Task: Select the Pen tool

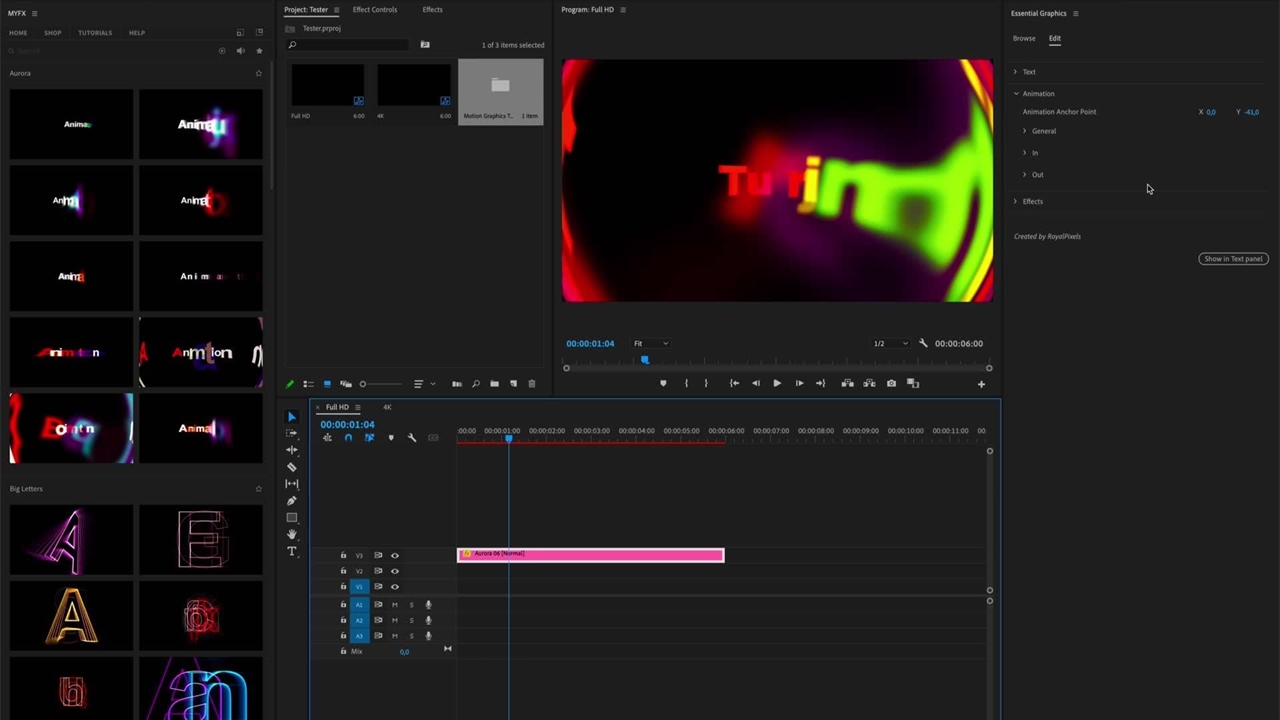Action: click(292, 501)
